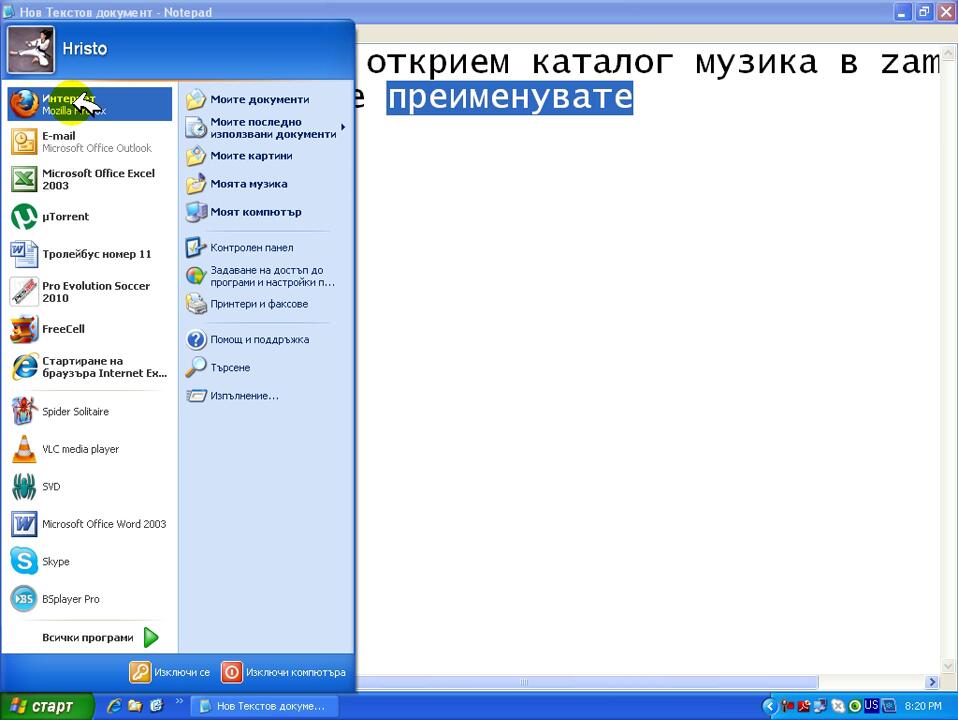Open Microsoft Office Excel 2003
This screenshot has height=720, width=958.
coord(97,179)
